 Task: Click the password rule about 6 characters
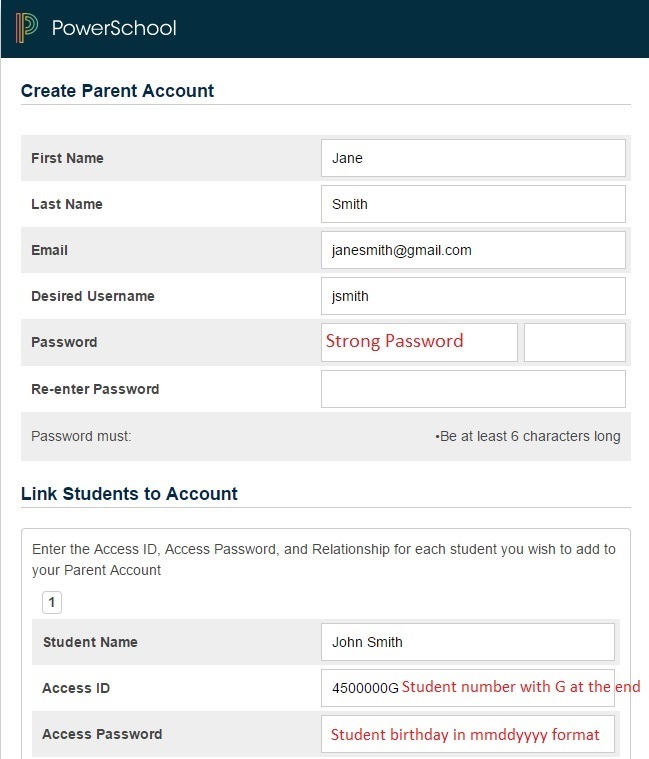pos(528,436)
